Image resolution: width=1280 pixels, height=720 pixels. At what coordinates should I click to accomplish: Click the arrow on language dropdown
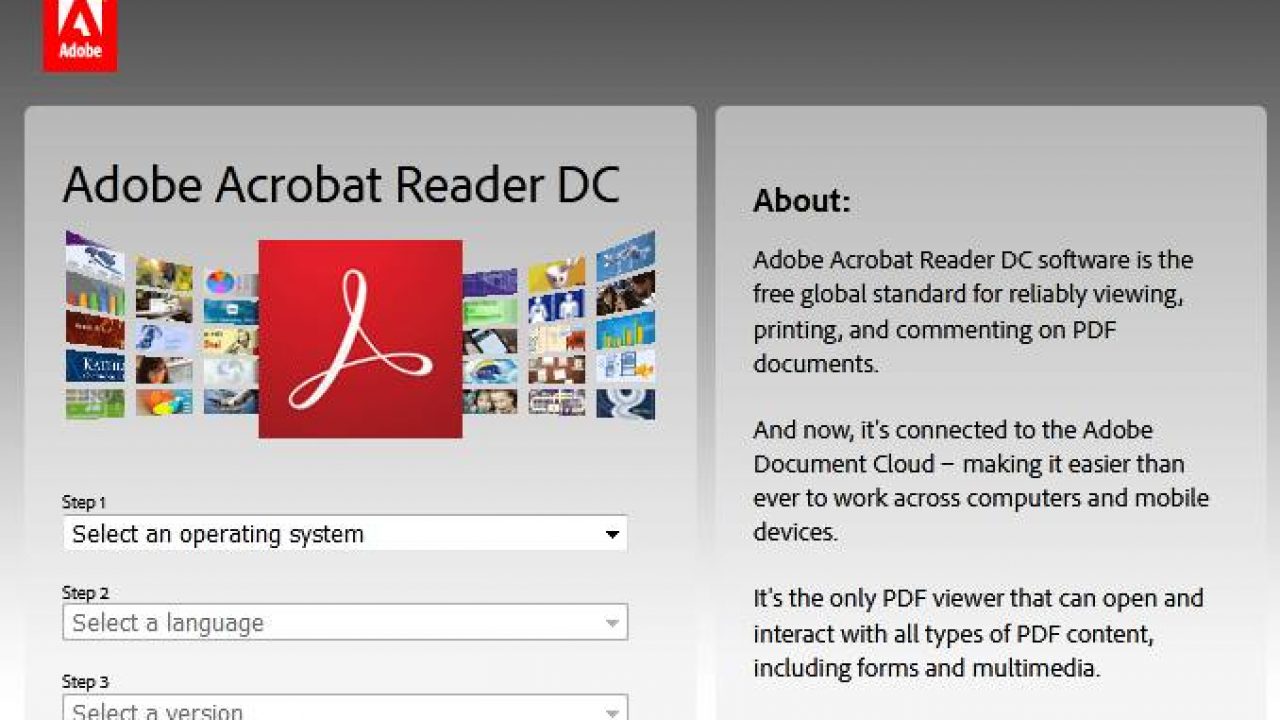(613, 624)
